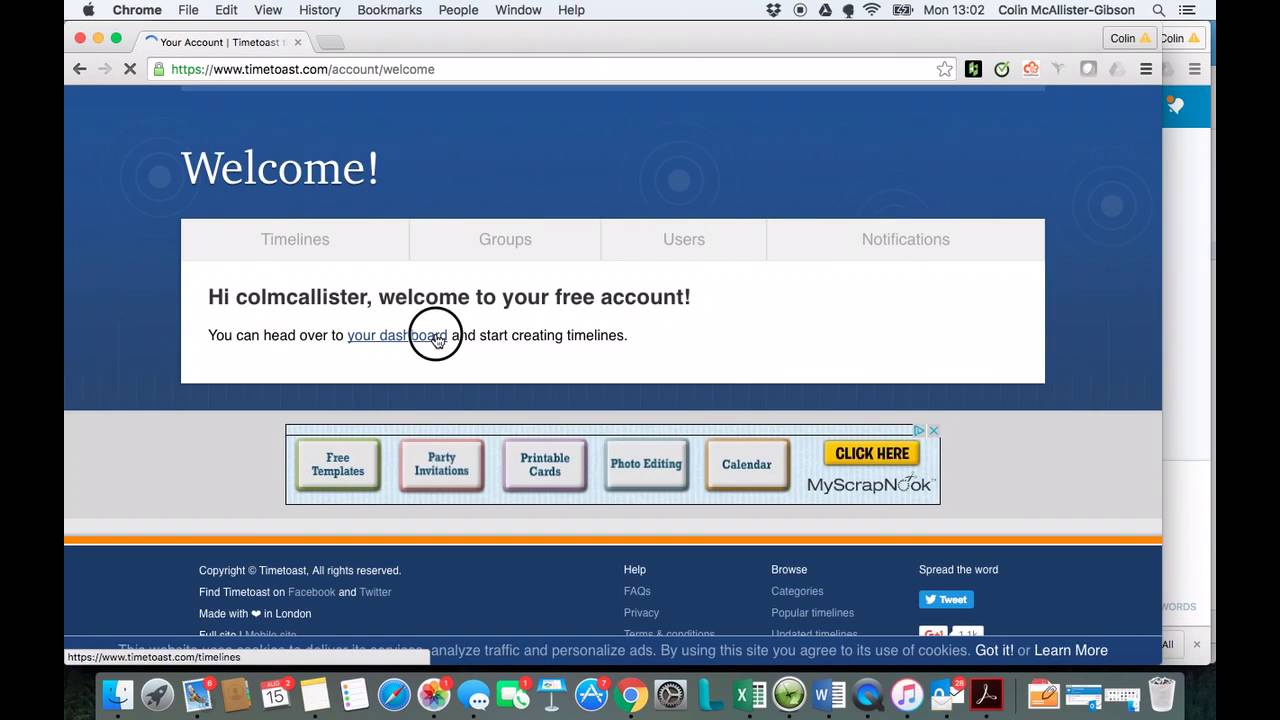
Task: Open the Calendar app in the Dock
Action: 276,694
